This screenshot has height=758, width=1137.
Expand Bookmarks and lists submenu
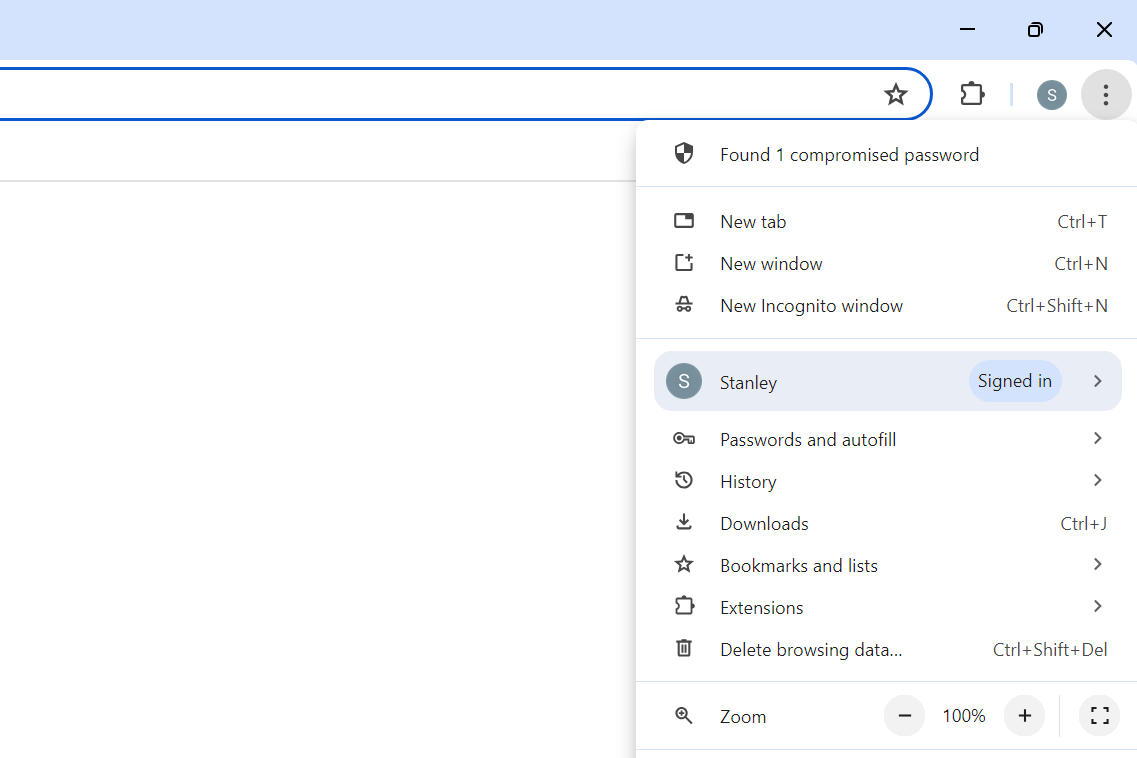(x=1097, y=565)
